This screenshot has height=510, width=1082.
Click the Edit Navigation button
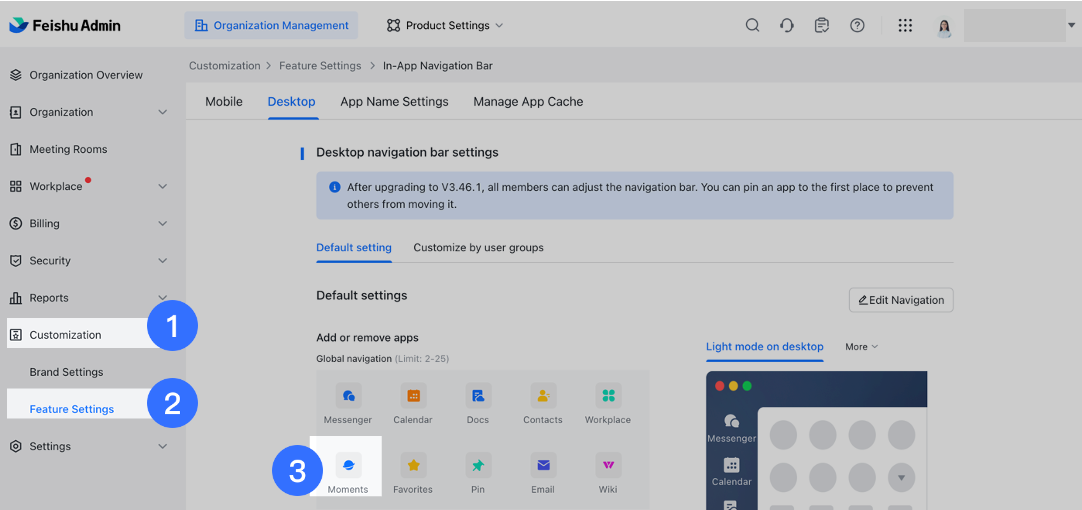901,300
